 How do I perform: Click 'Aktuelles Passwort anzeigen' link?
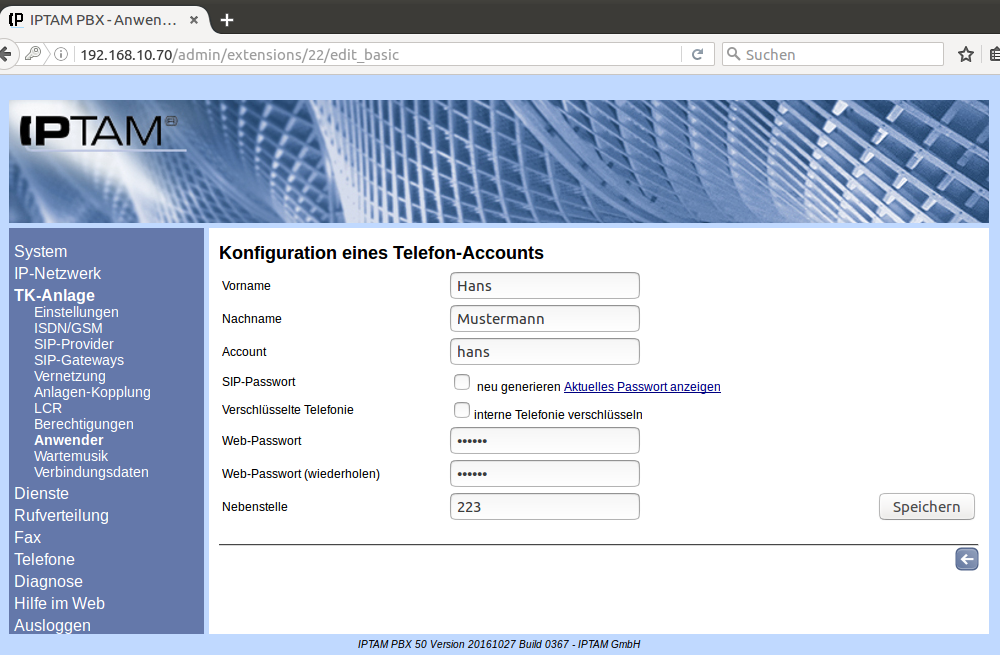(x=642, y=387)
